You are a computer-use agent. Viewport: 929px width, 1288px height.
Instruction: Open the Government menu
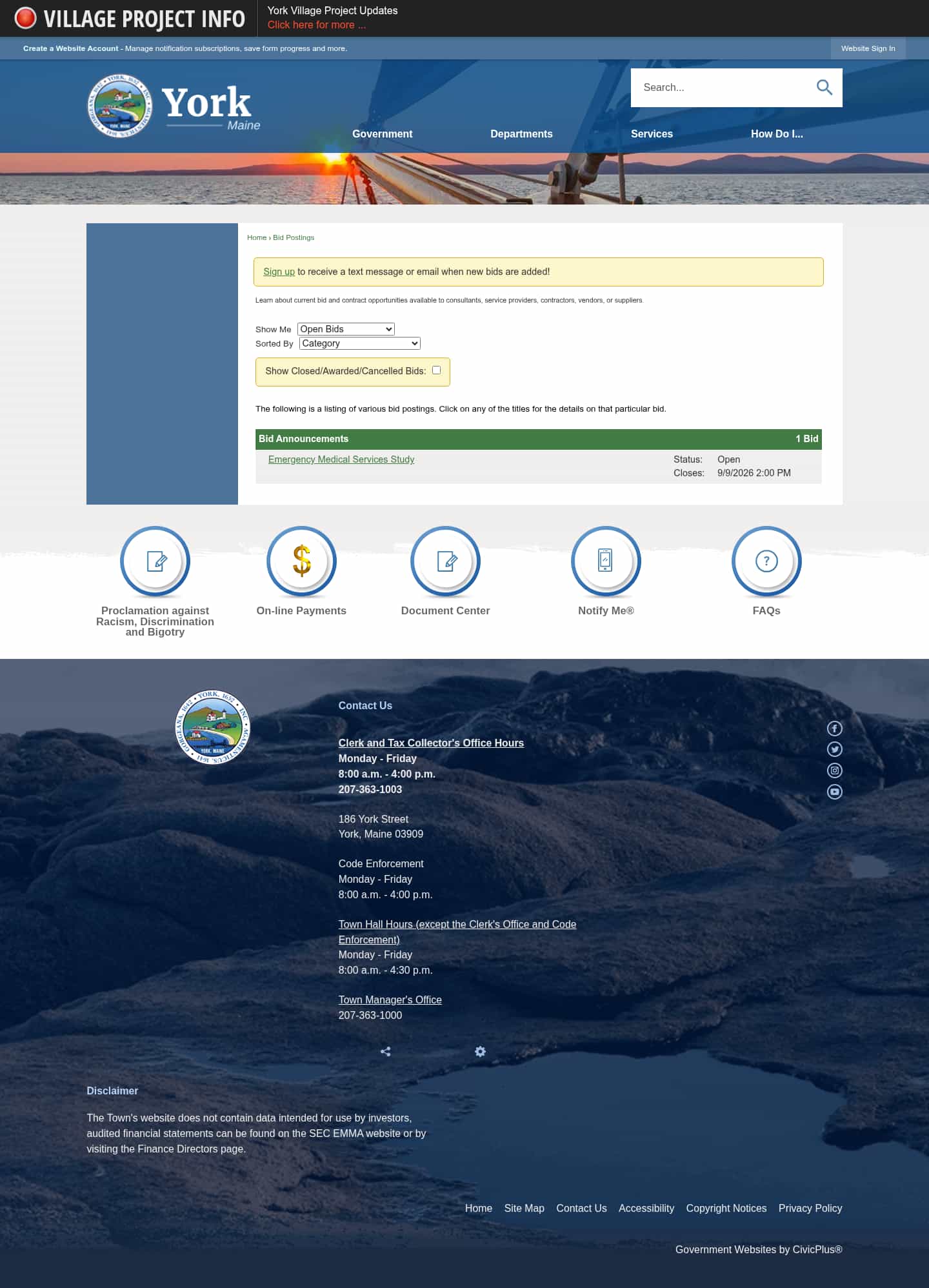coord(382,134)
